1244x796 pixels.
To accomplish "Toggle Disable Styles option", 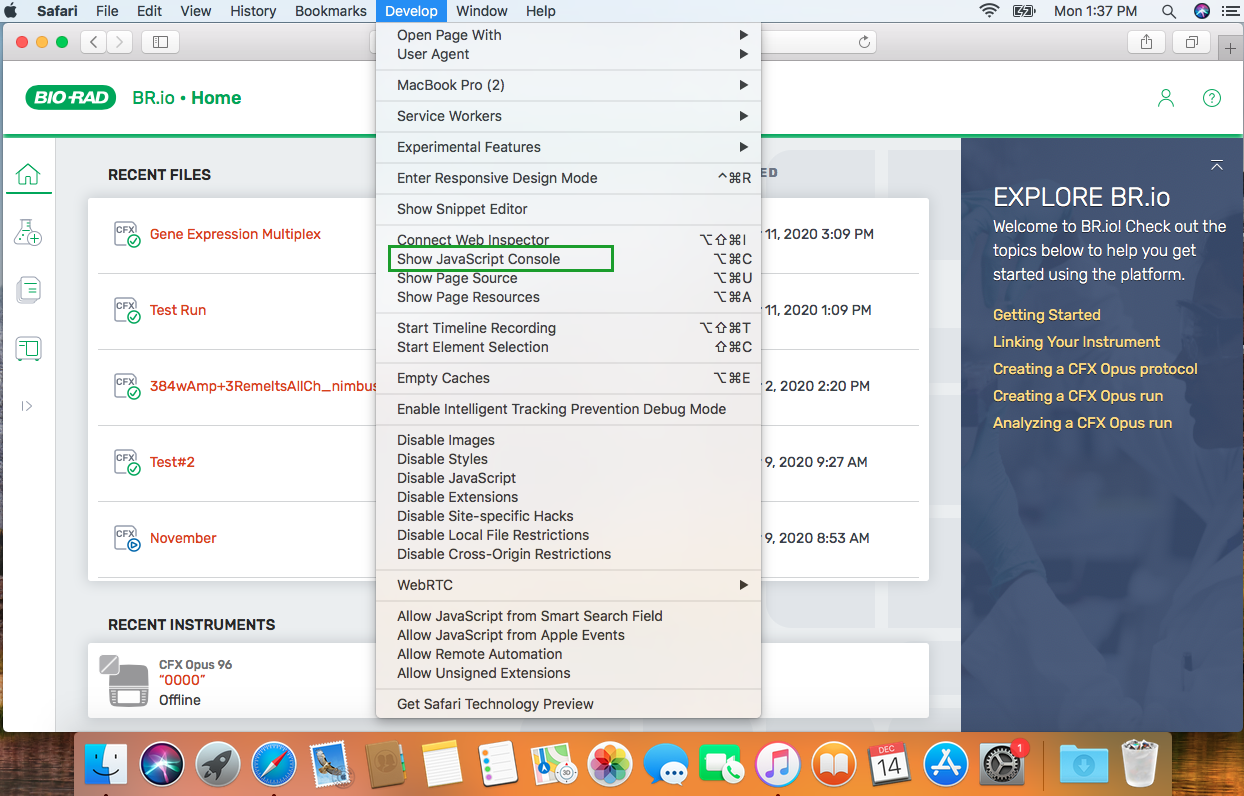I will (x=568, y=459).
